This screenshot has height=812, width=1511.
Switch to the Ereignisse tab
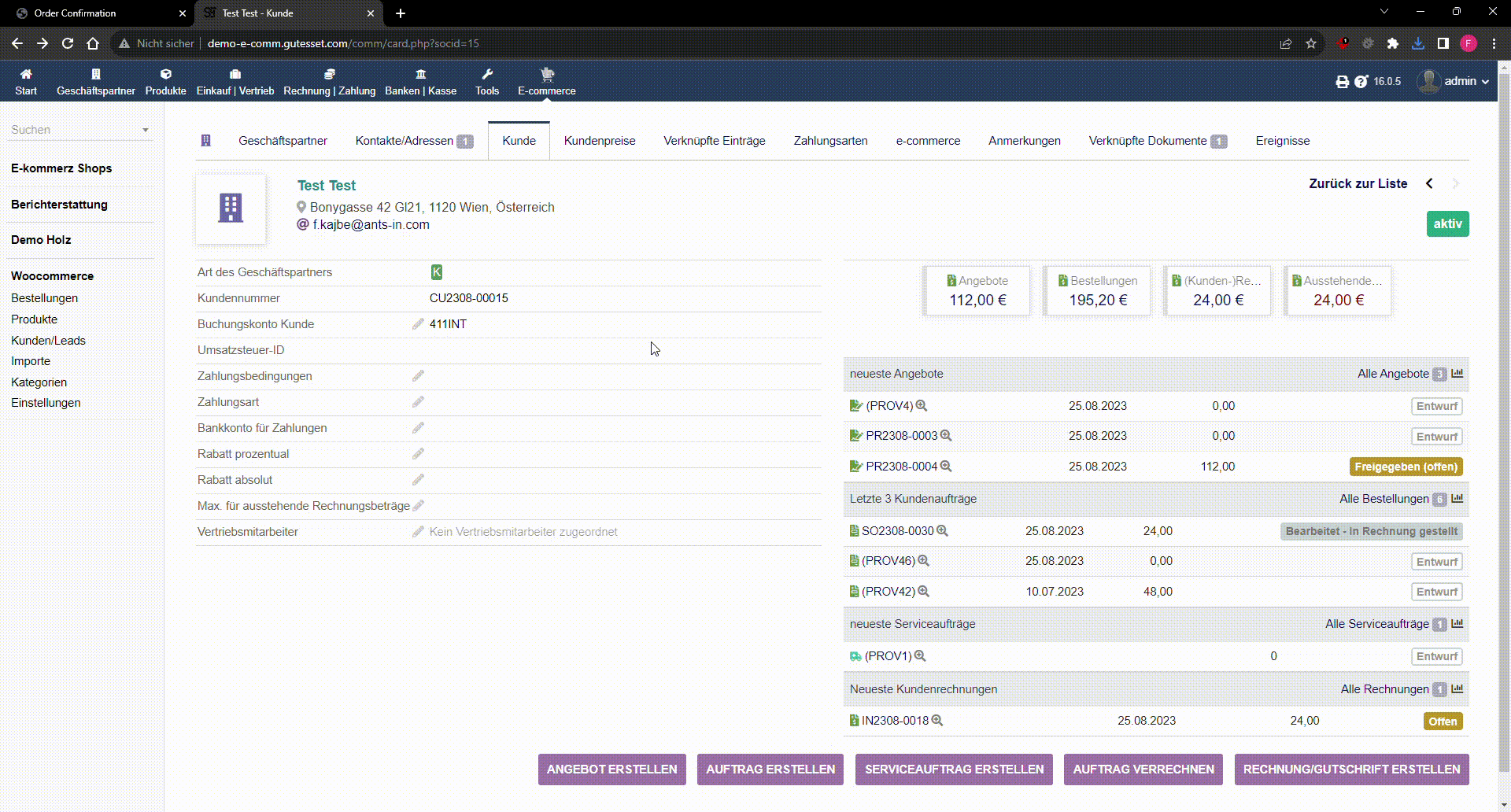(1283, 141)
